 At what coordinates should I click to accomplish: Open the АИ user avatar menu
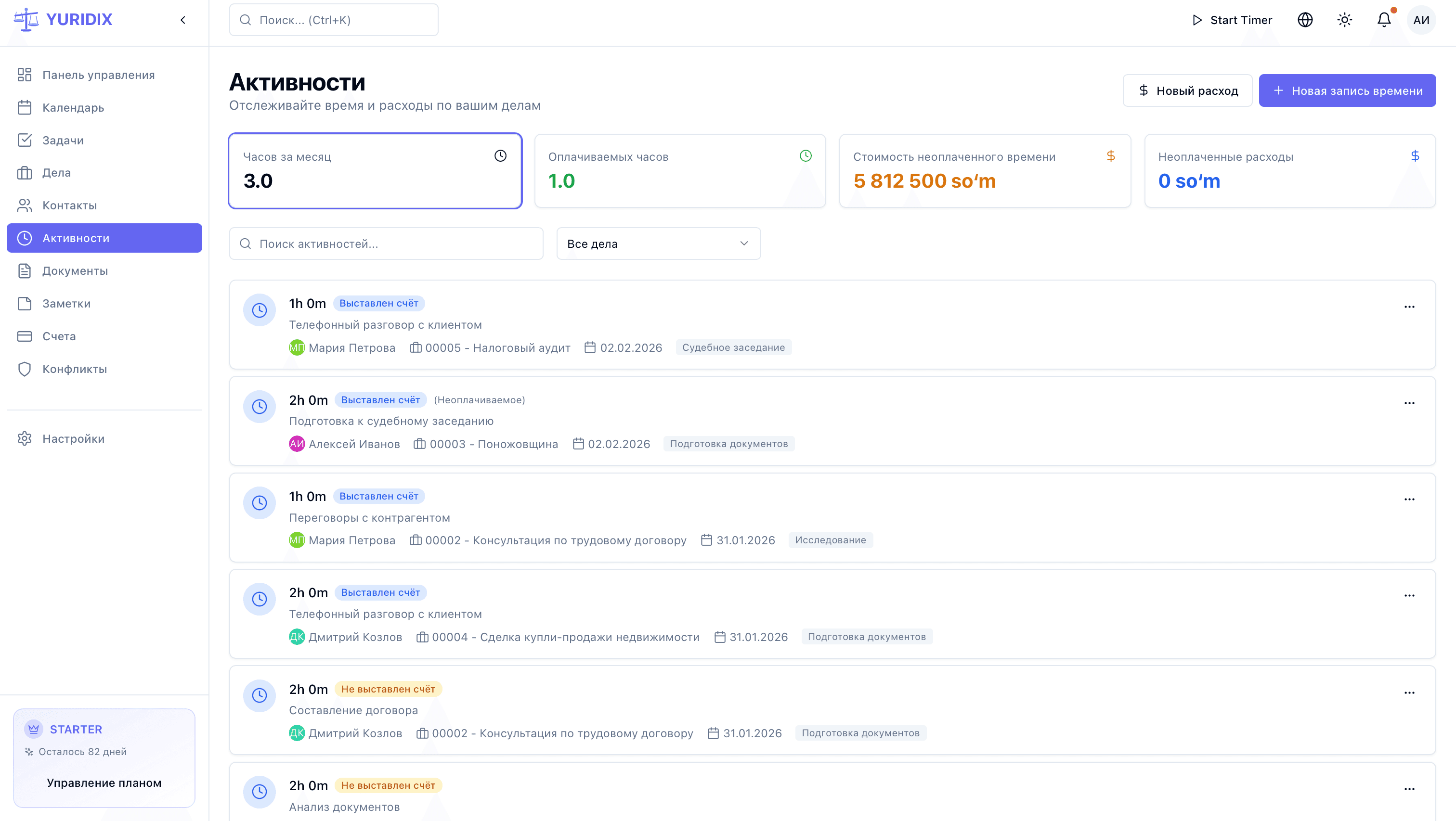tap(1421, 20)
